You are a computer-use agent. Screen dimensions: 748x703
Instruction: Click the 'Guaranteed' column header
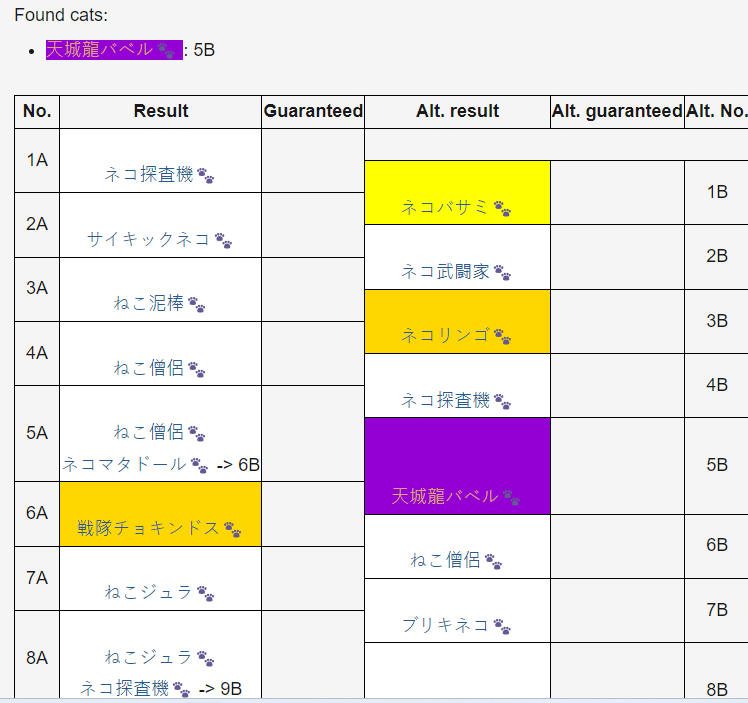(x=313, y=112)
